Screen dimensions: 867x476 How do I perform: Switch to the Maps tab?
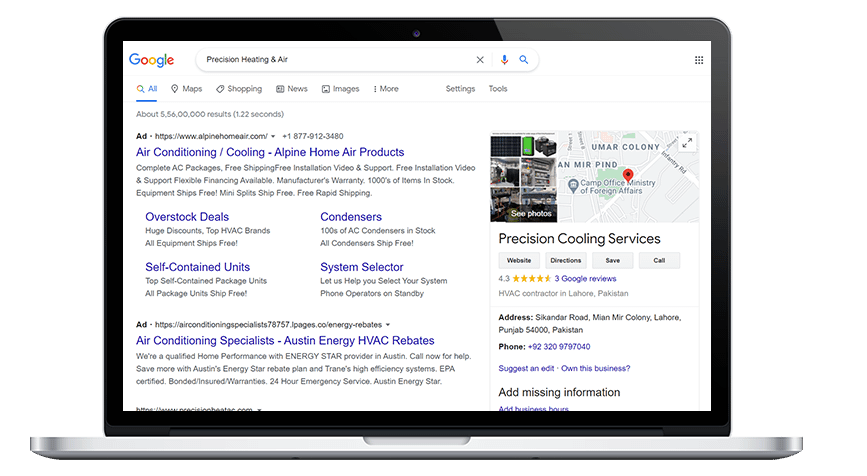186,89
